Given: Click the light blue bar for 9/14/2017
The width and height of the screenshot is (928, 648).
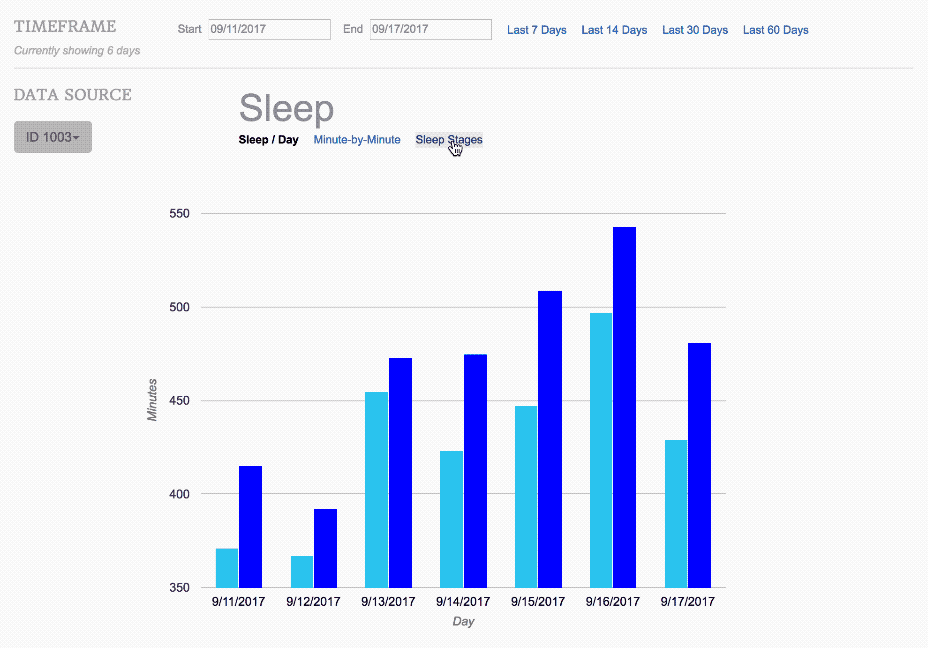Looking at the screenshot, I should tap(452, 520).
